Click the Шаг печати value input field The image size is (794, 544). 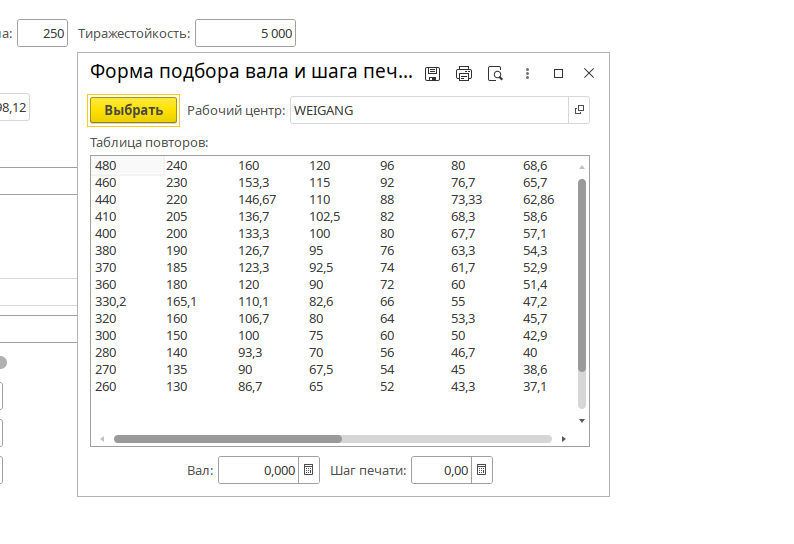tap(441, 470)
